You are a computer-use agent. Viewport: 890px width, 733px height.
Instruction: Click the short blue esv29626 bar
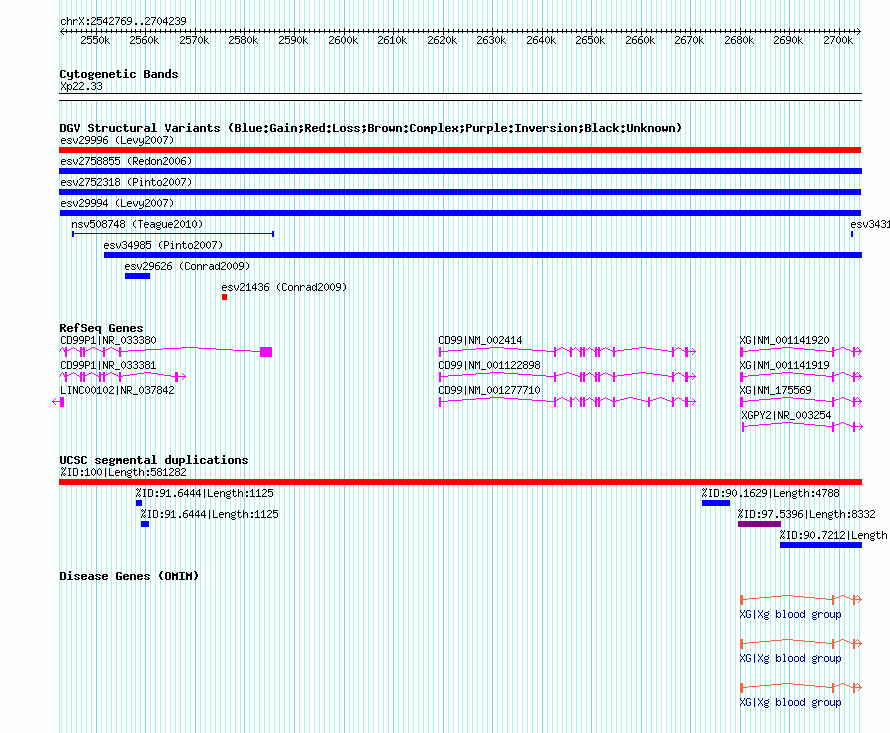[x=137, y=276]
